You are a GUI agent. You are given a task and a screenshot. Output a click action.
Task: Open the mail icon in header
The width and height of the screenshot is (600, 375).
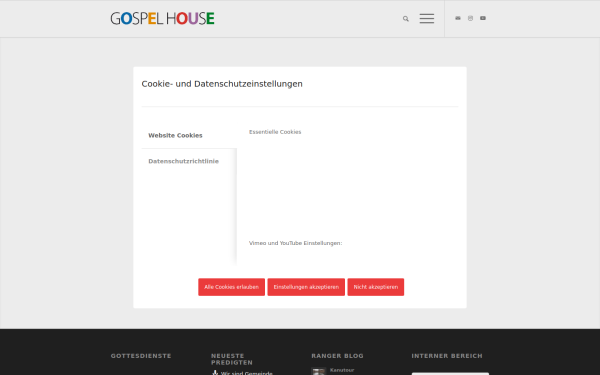458,18
